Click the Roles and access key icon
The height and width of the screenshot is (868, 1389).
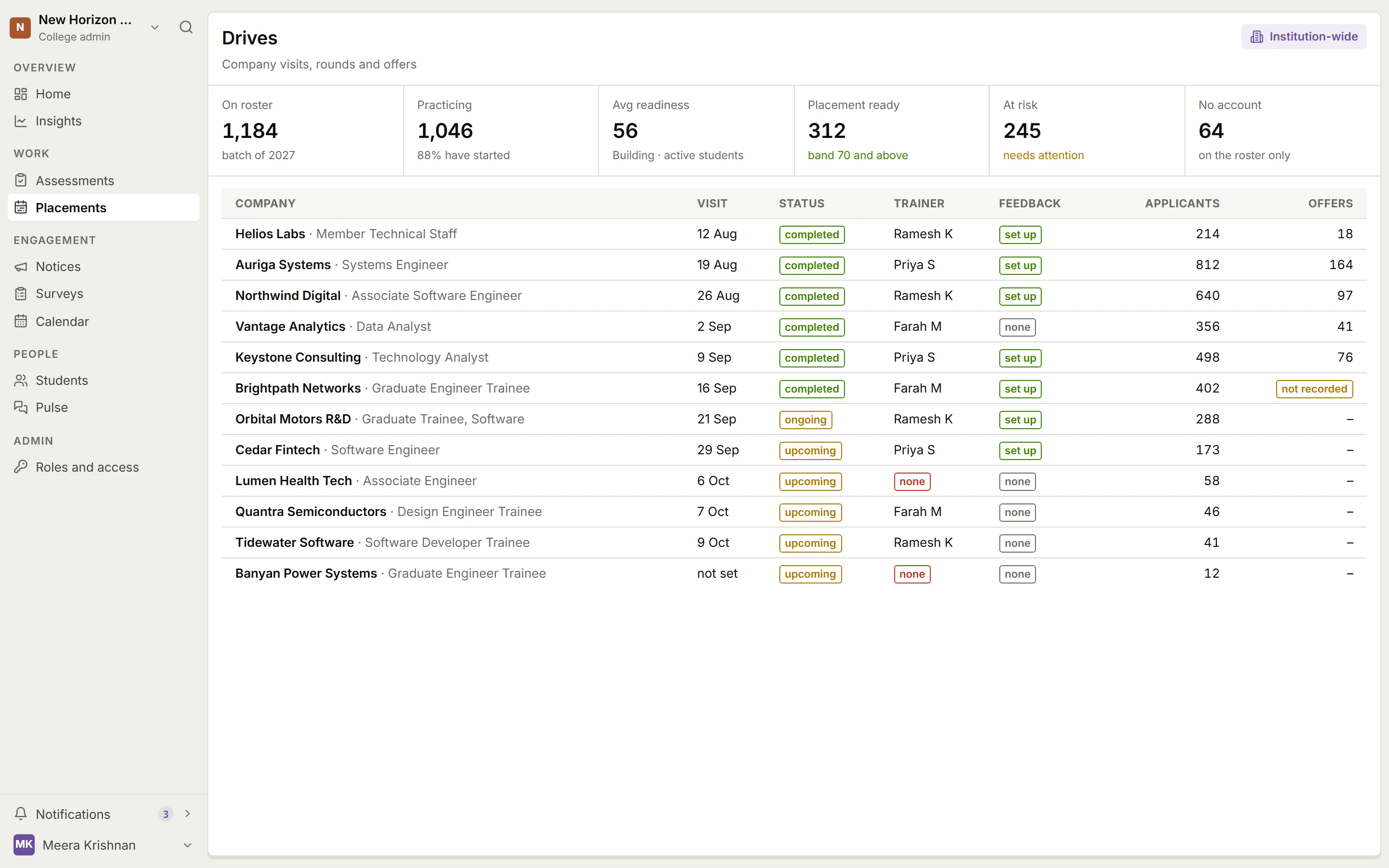pos(21,467)
